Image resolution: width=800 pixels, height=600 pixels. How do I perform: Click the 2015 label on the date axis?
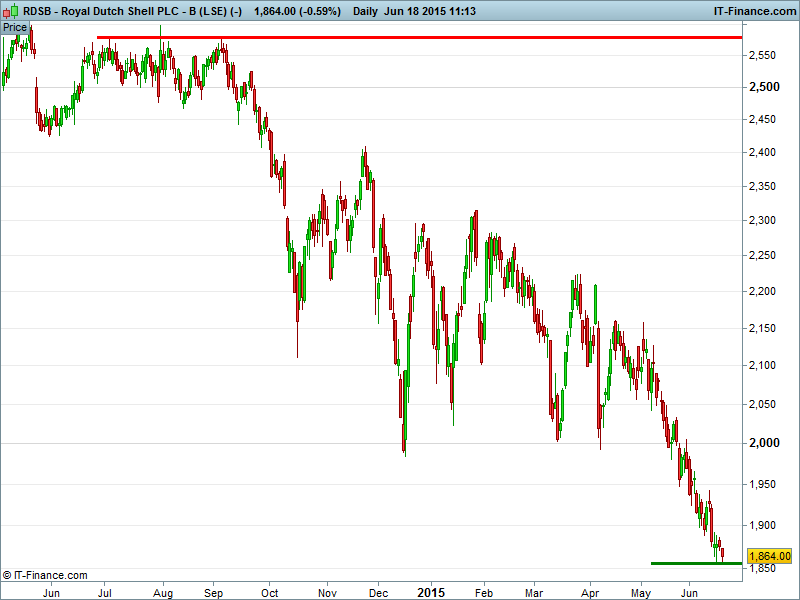432,592
